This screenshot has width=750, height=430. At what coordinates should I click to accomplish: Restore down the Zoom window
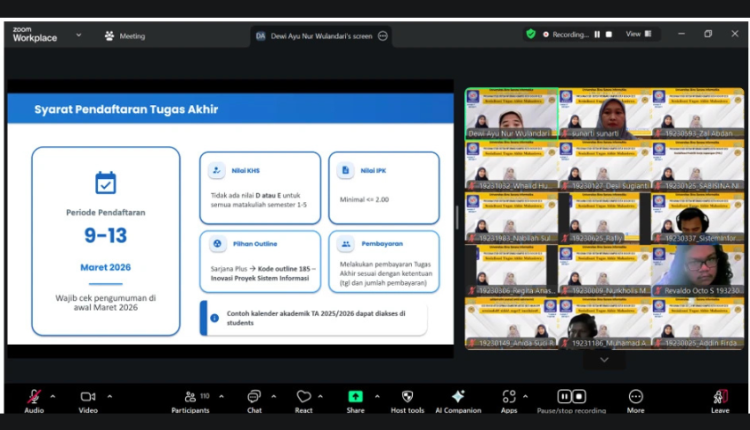[x=708, y=34]
